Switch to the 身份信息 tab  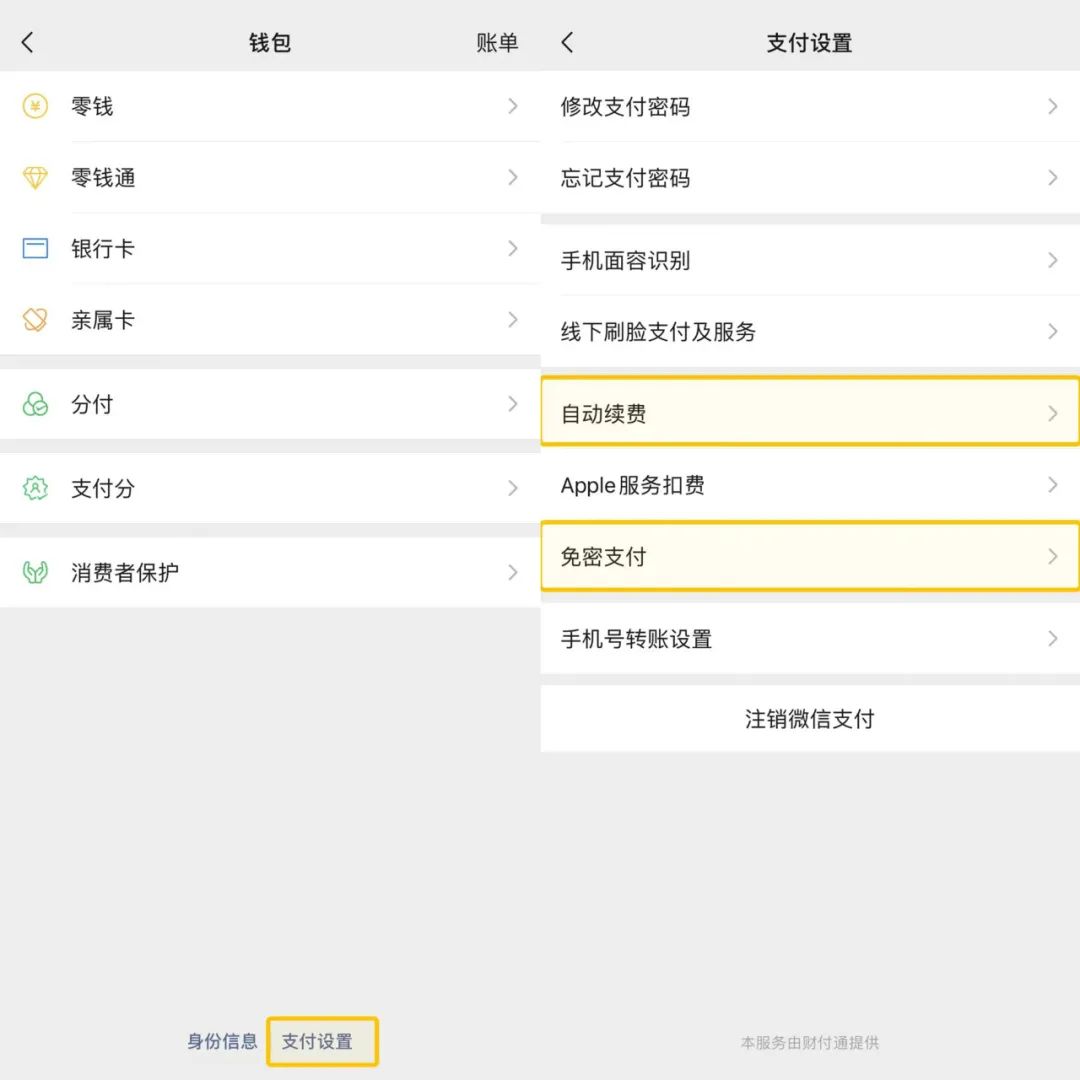(x=221, y=1041)
